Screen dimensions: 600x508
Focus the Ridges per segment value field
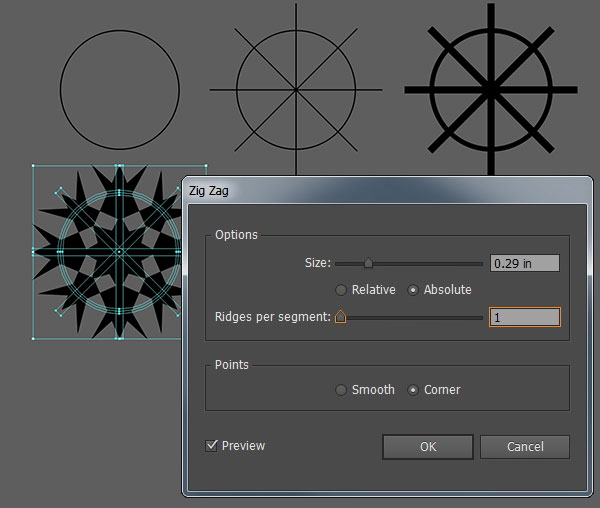524,318
